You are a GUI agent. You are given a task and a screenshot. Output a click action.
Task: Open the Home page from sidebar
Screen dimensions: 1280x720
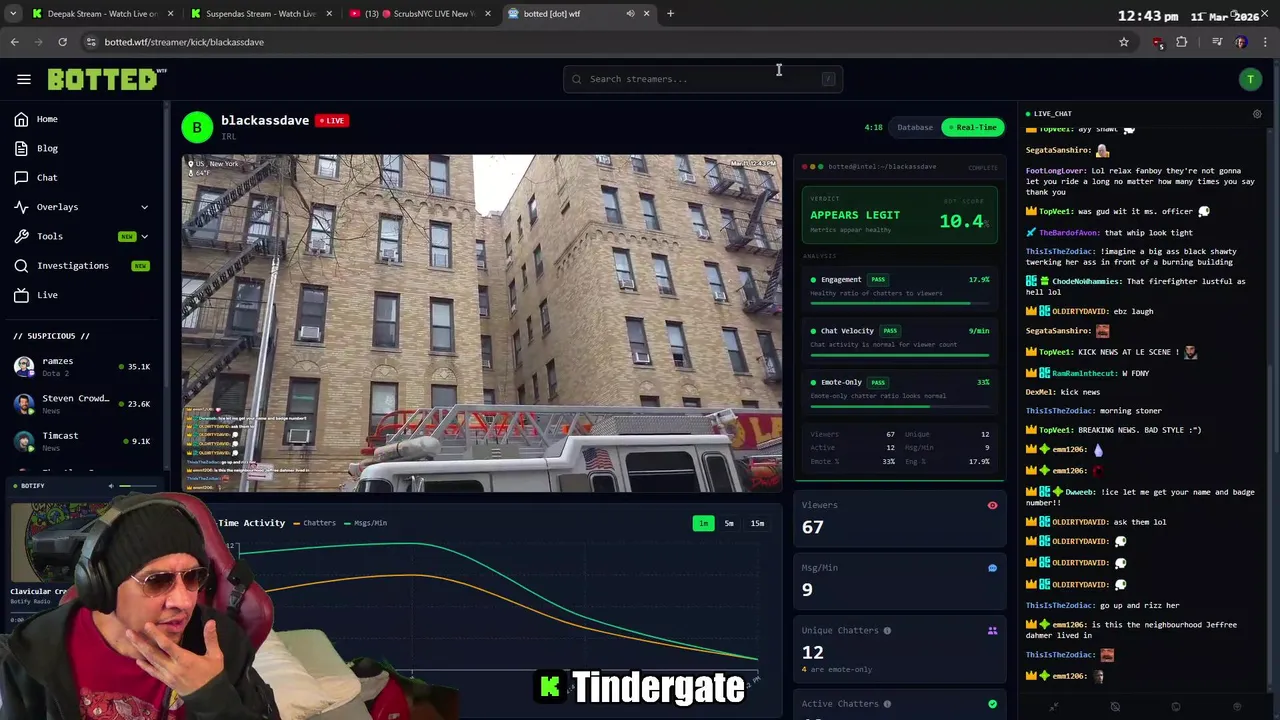click(x=47, y=119)
